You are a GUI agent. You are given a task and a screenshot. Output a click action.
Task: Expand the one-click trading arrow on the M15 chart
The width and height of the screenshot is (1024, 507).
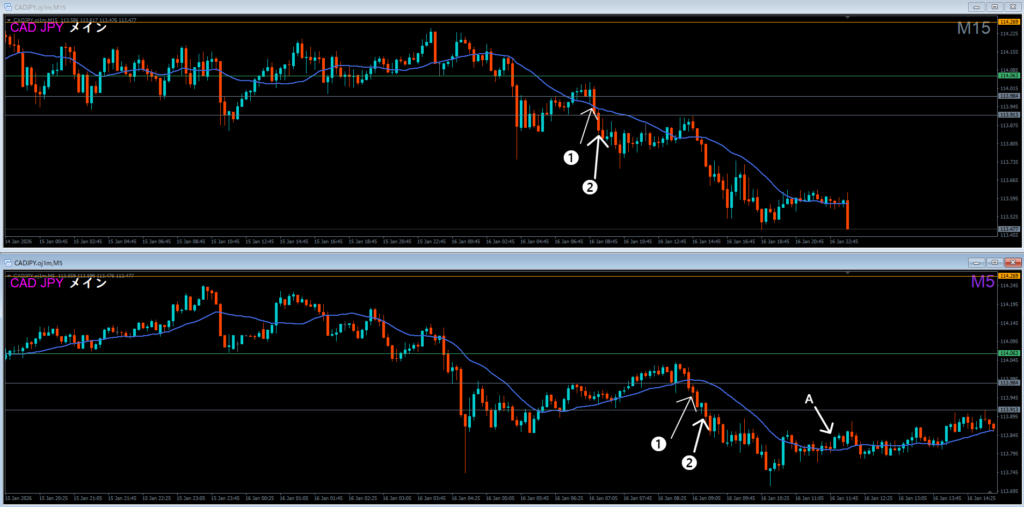pos(9,20)
